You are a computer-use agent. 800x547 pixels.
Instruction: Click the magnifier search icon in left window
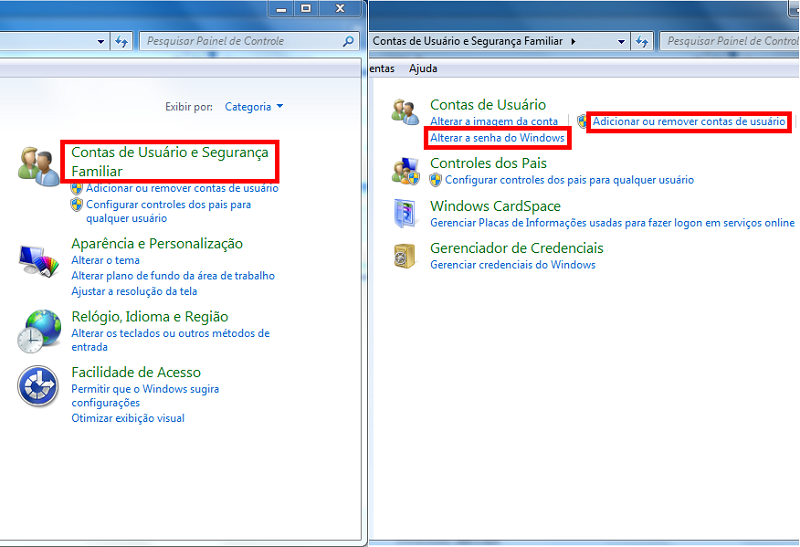[x=348, y=41]
